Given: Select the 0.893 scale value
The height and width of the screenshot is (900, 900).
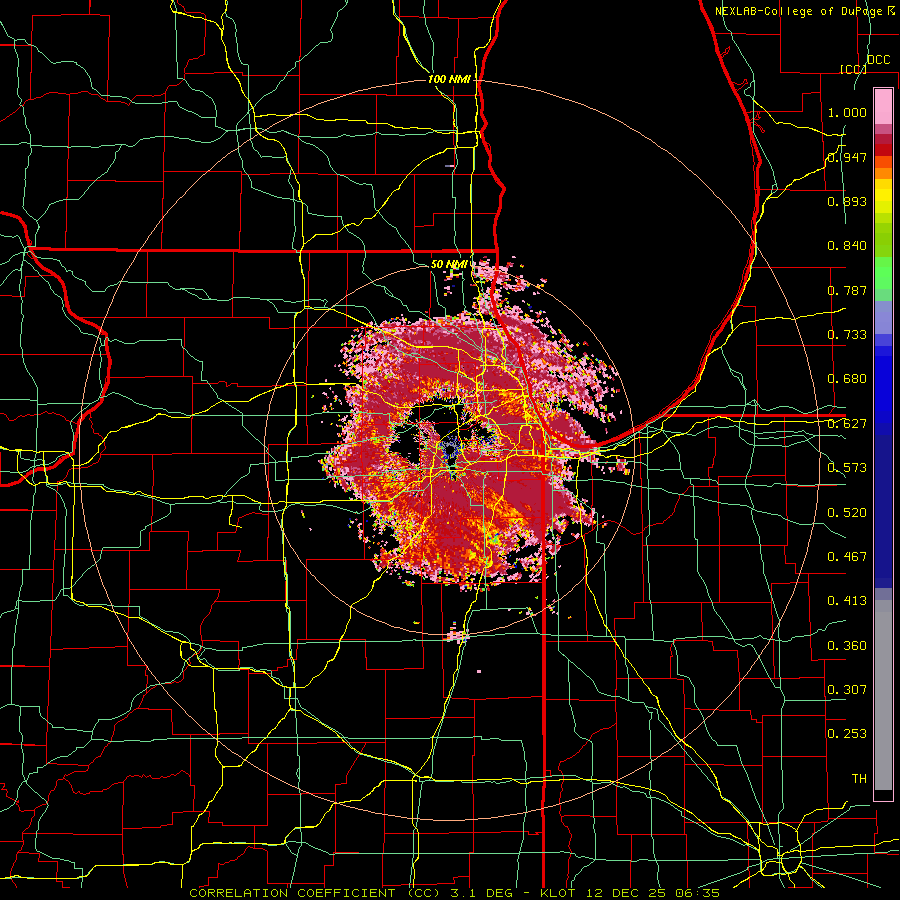Looking at the screenshot, I should (x=847, y=201).
